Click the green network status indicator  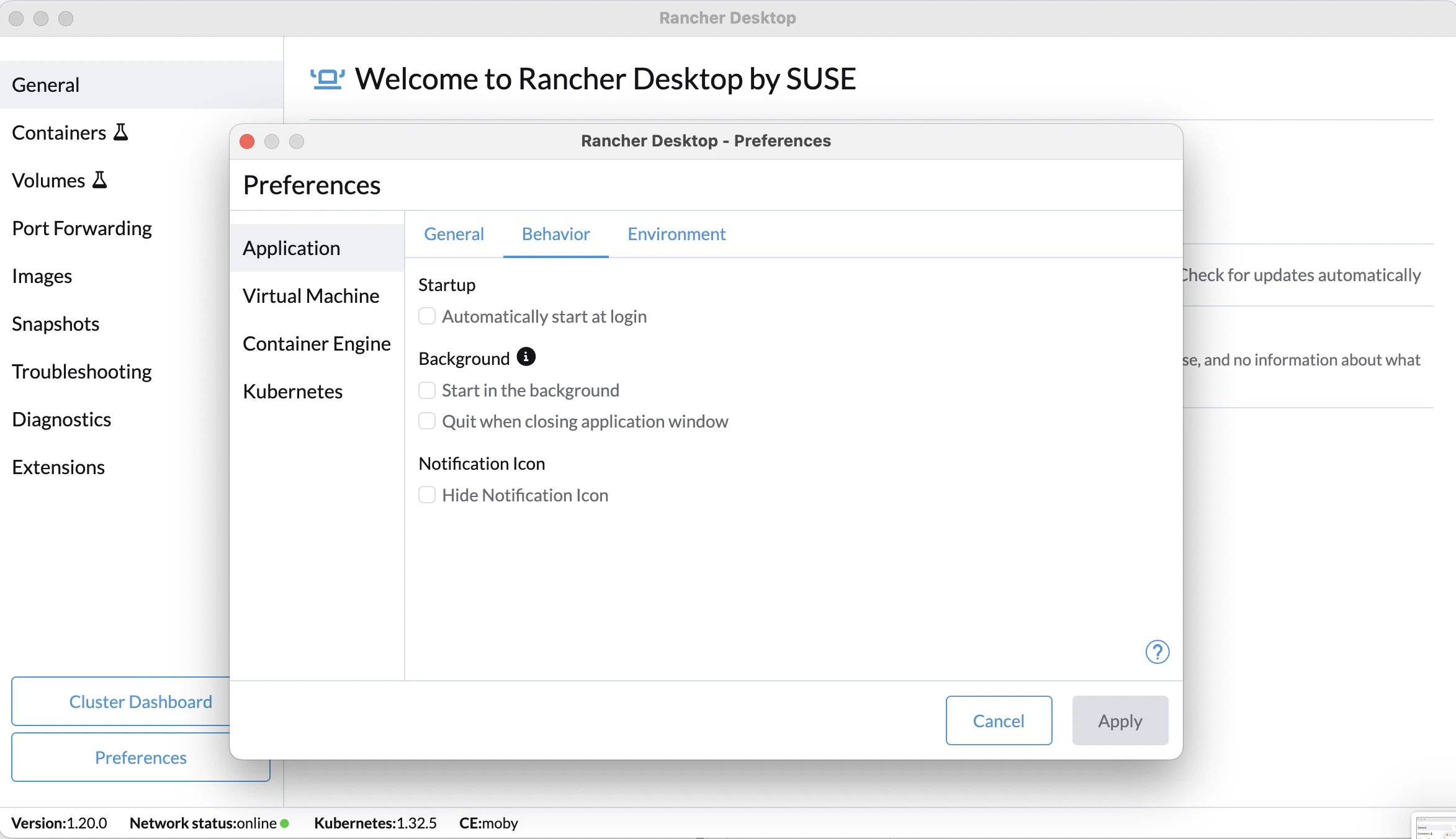pos(285,823)
